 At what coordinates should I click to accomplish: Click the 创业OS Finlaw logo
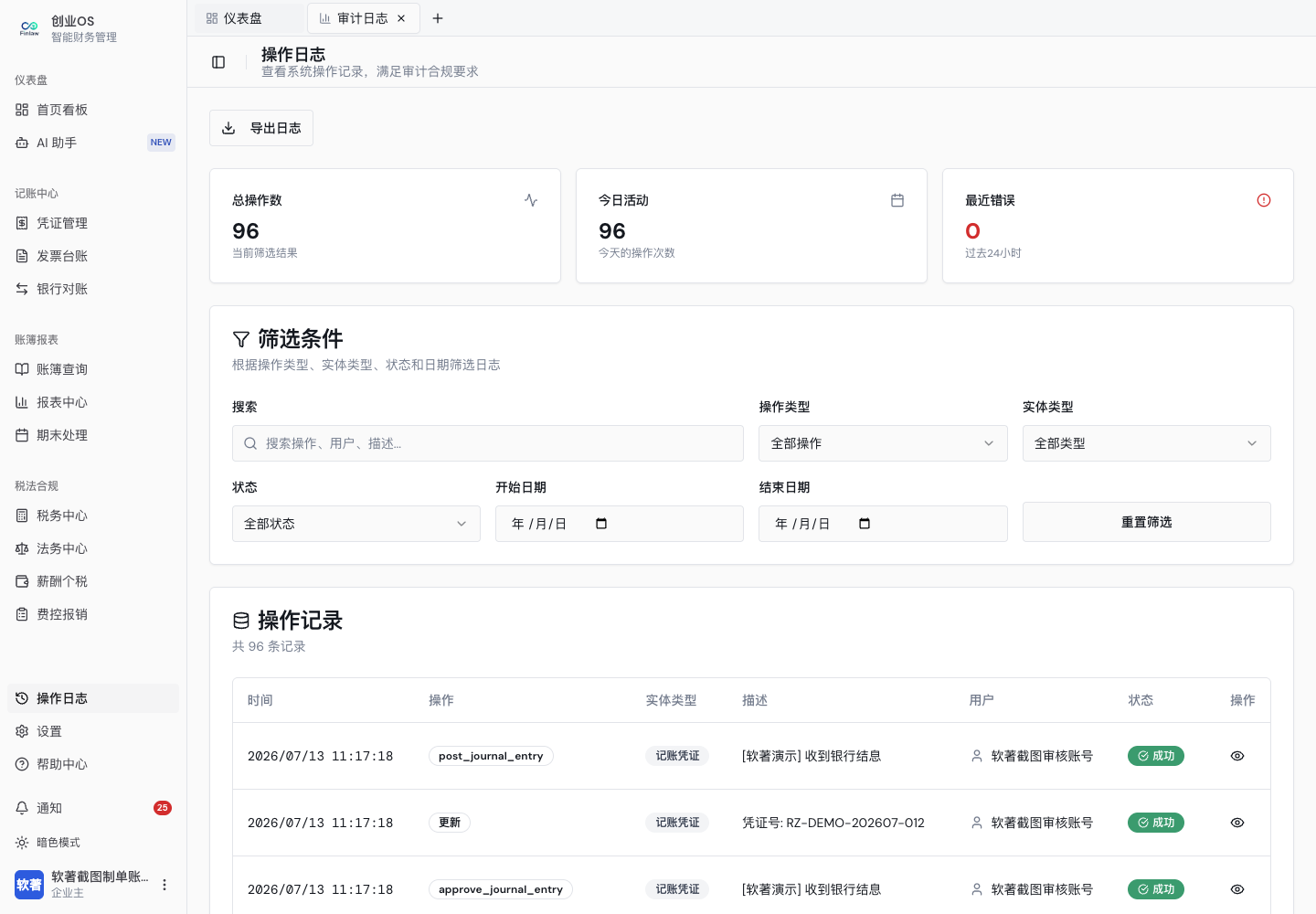29,28
